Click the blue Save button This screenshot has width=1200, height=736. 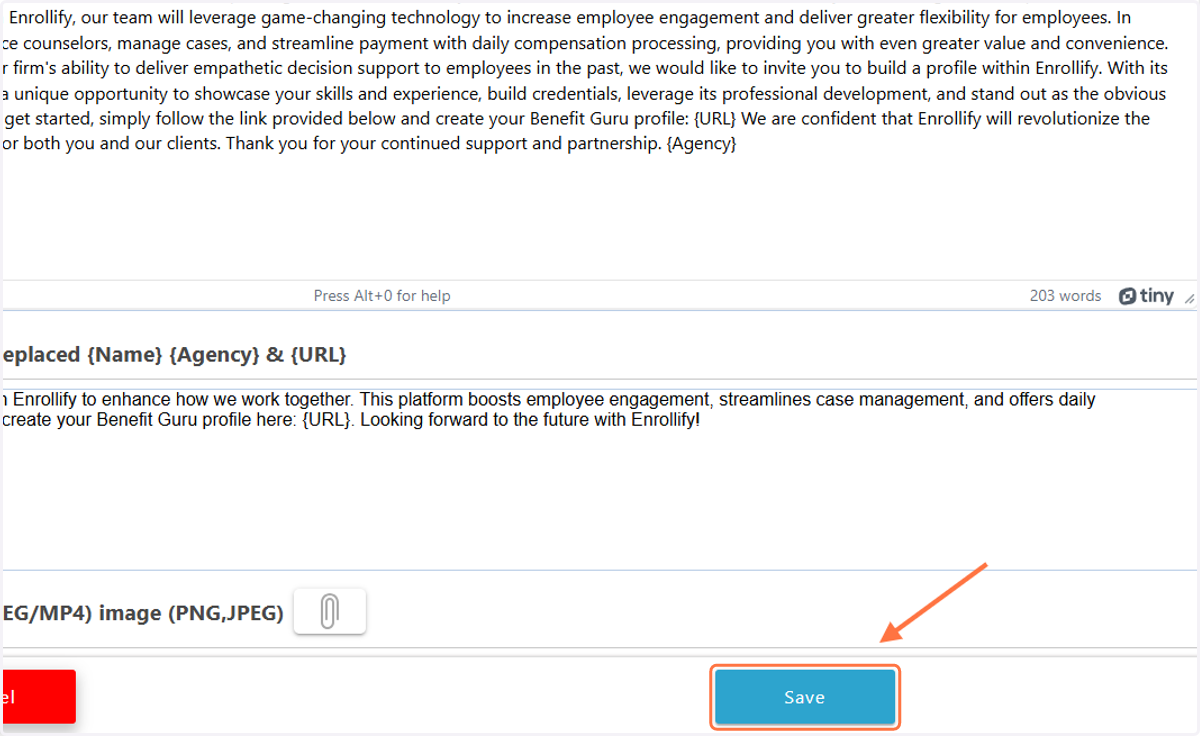(x=805, y=697)
